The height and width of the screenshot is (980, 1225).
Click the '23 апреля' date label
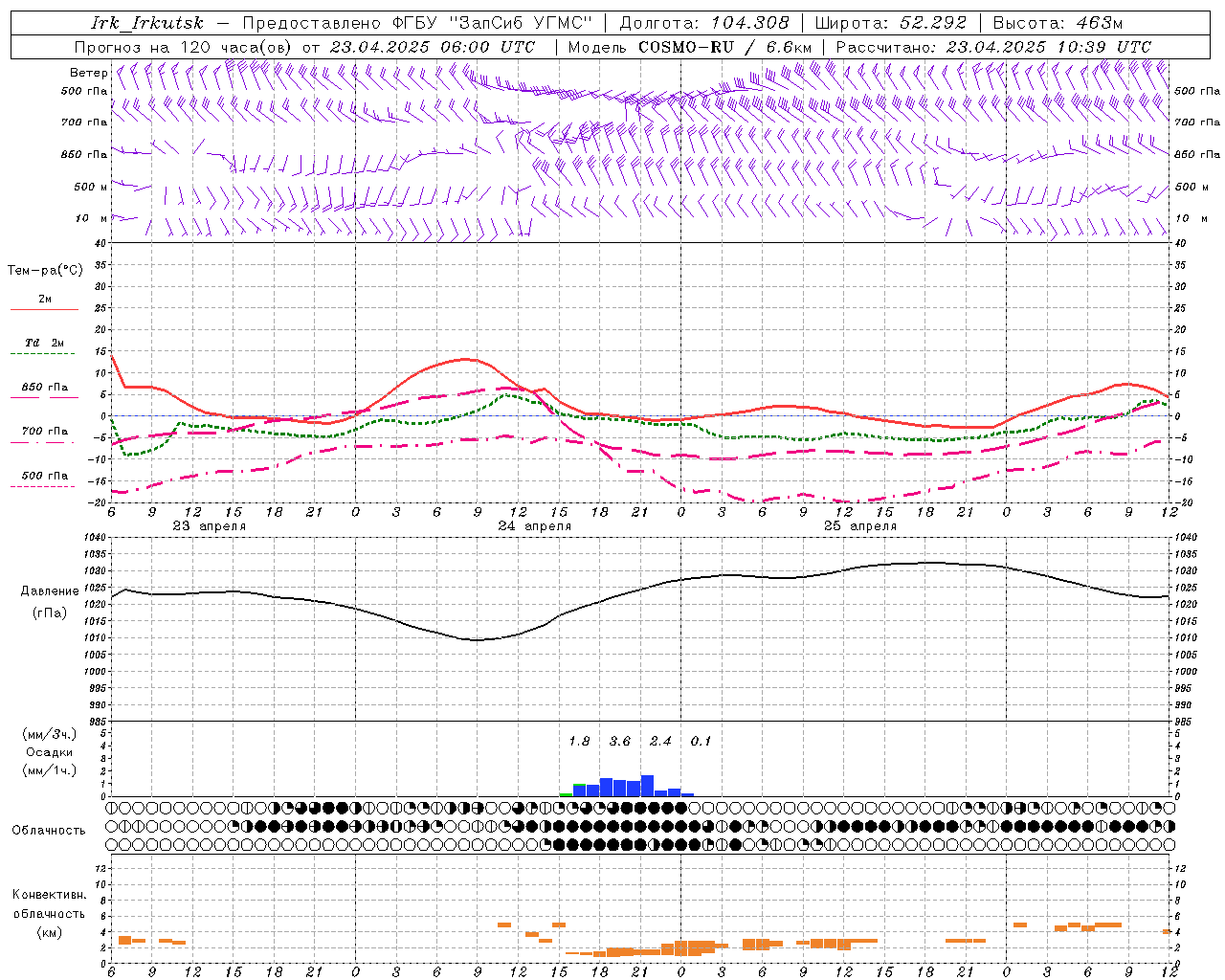pos(209,526)
